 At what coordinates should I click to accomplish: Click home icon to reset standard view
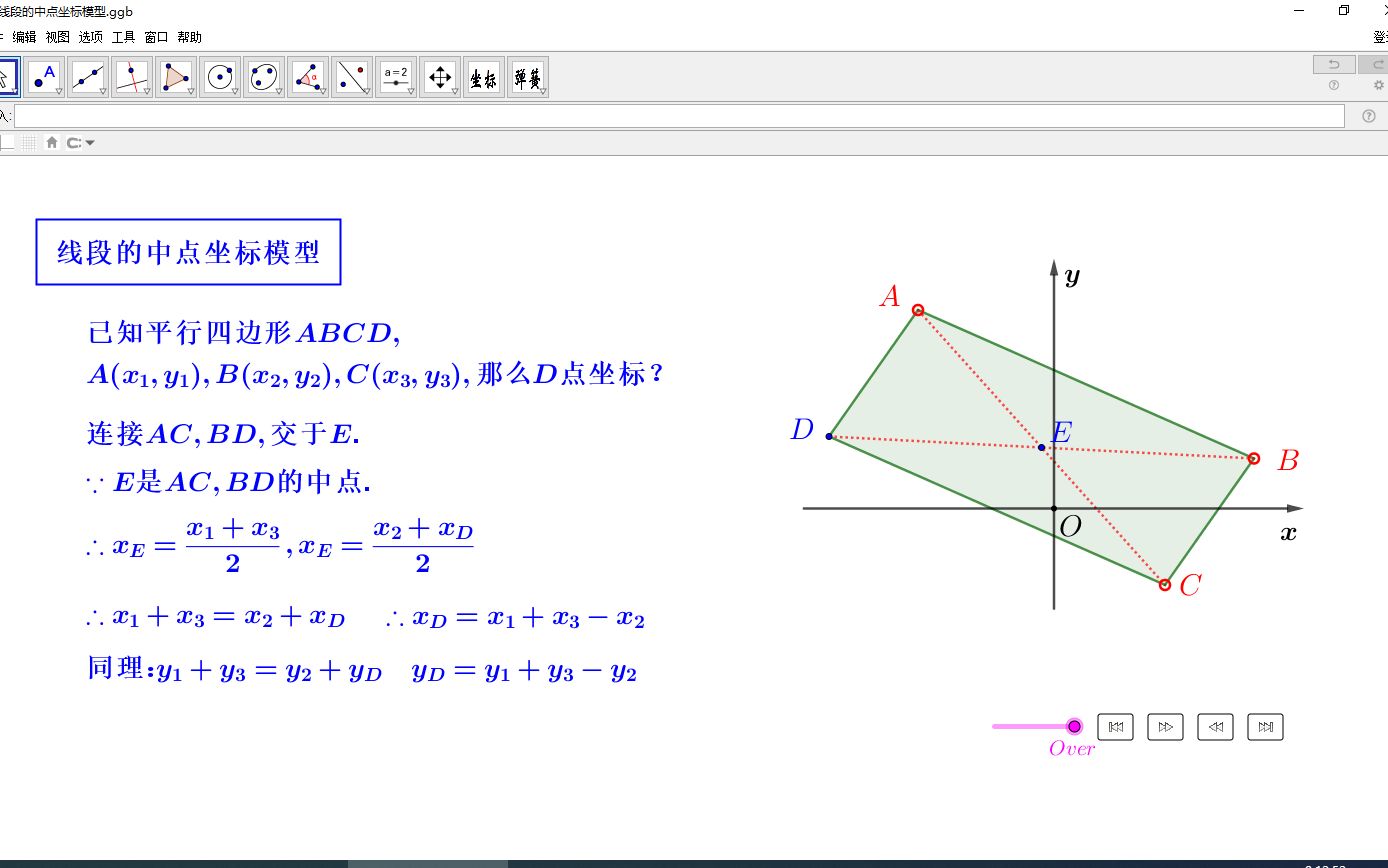pos(52,142)
